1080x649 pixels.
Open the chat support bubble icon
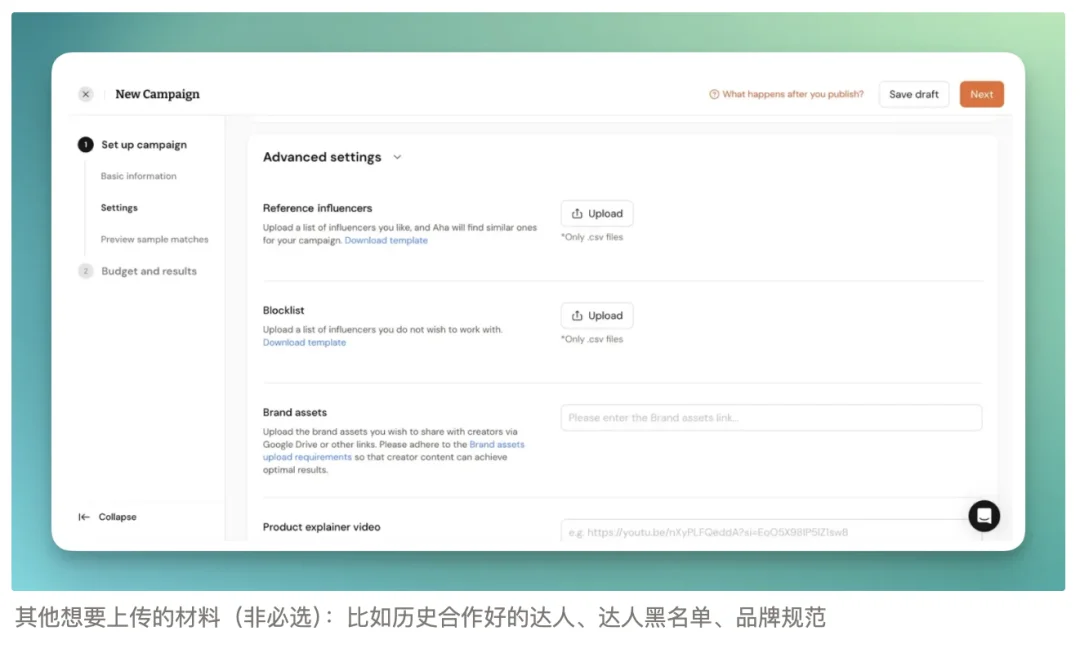[984, 516]
